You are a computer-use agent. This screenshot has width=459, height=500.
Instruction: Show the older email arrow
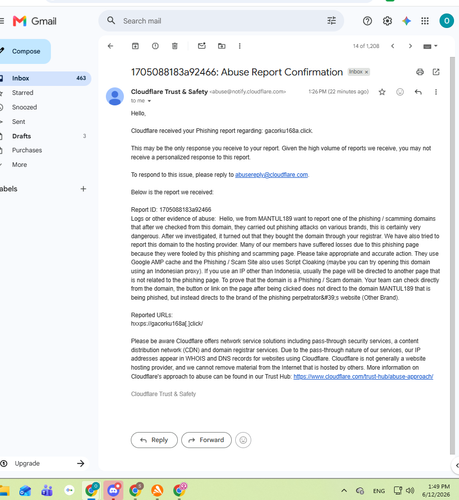click(410, 46)
